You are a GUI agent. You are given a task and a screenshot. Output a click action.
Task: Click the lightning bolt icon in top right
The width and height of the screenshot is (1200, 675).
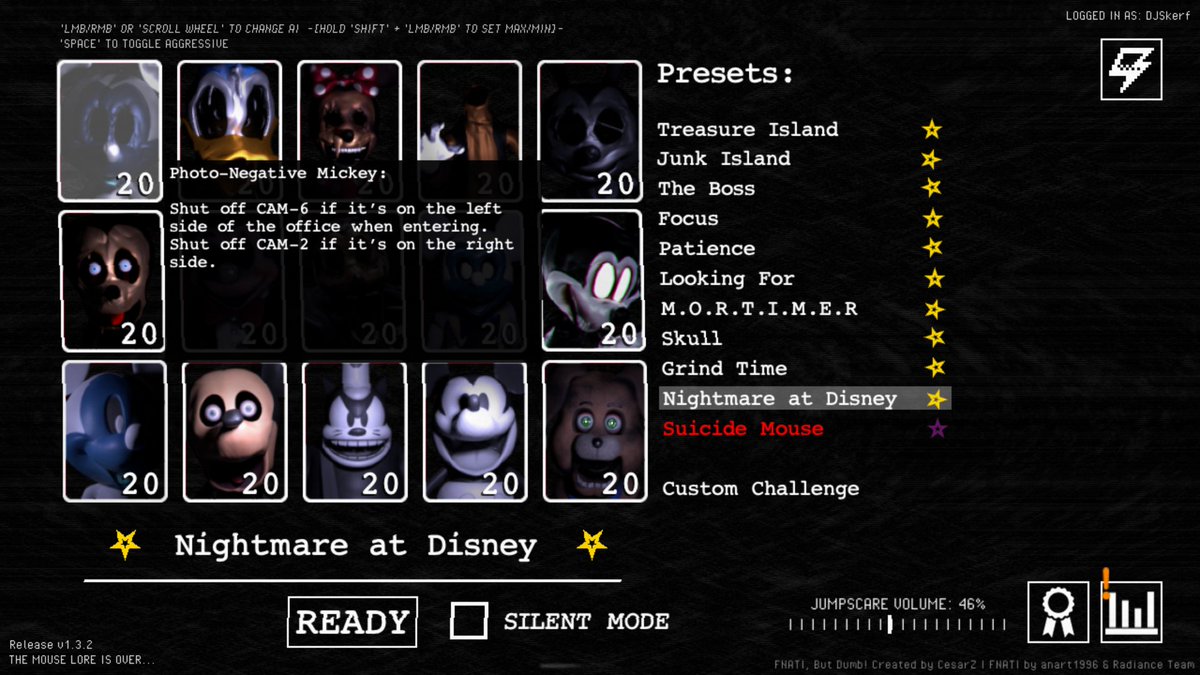click(x=1131, y=69)
